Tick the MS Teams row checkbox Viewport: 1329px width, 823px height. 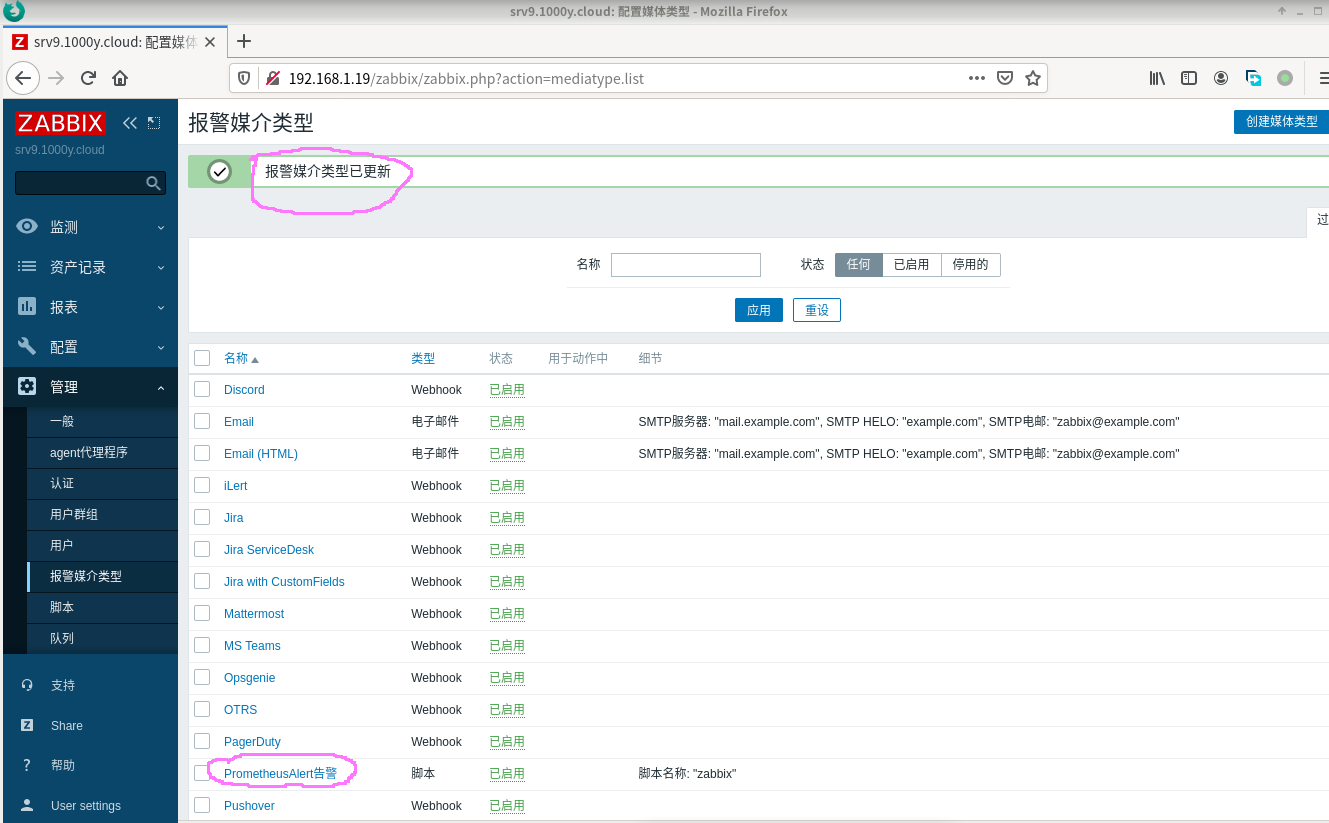(202, 645)
